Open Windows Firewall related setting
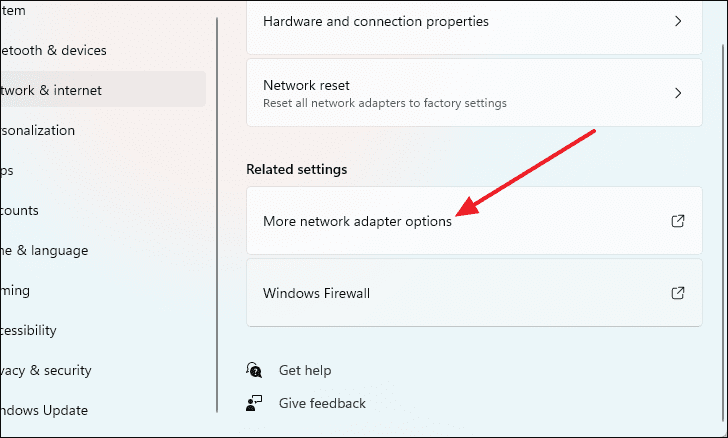 [474, 293]
